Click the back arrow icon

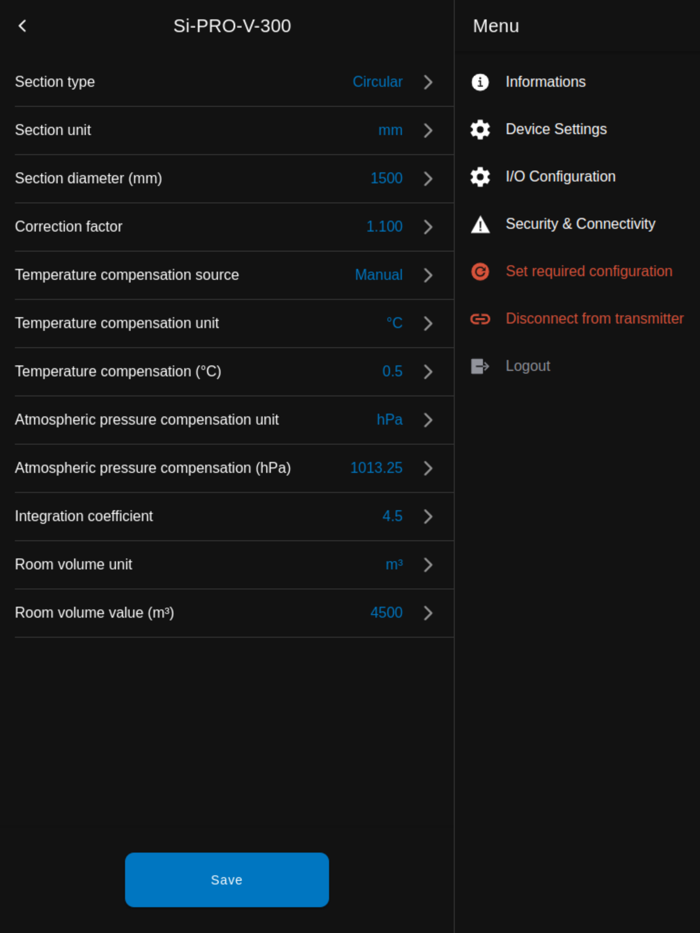pos(23,26)
